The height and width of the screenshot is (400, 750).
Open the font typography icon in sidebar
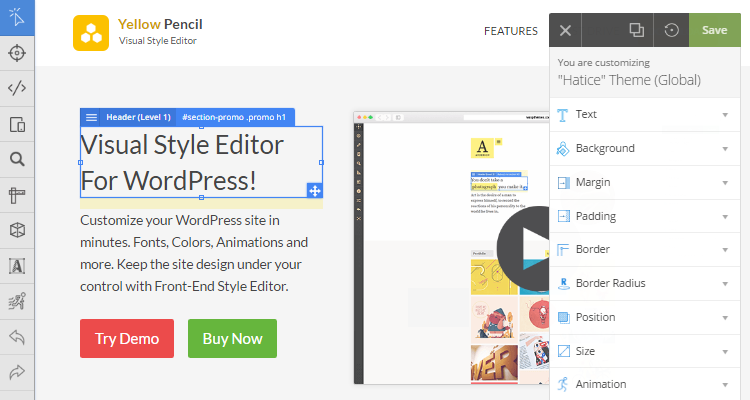coord(17,266)
